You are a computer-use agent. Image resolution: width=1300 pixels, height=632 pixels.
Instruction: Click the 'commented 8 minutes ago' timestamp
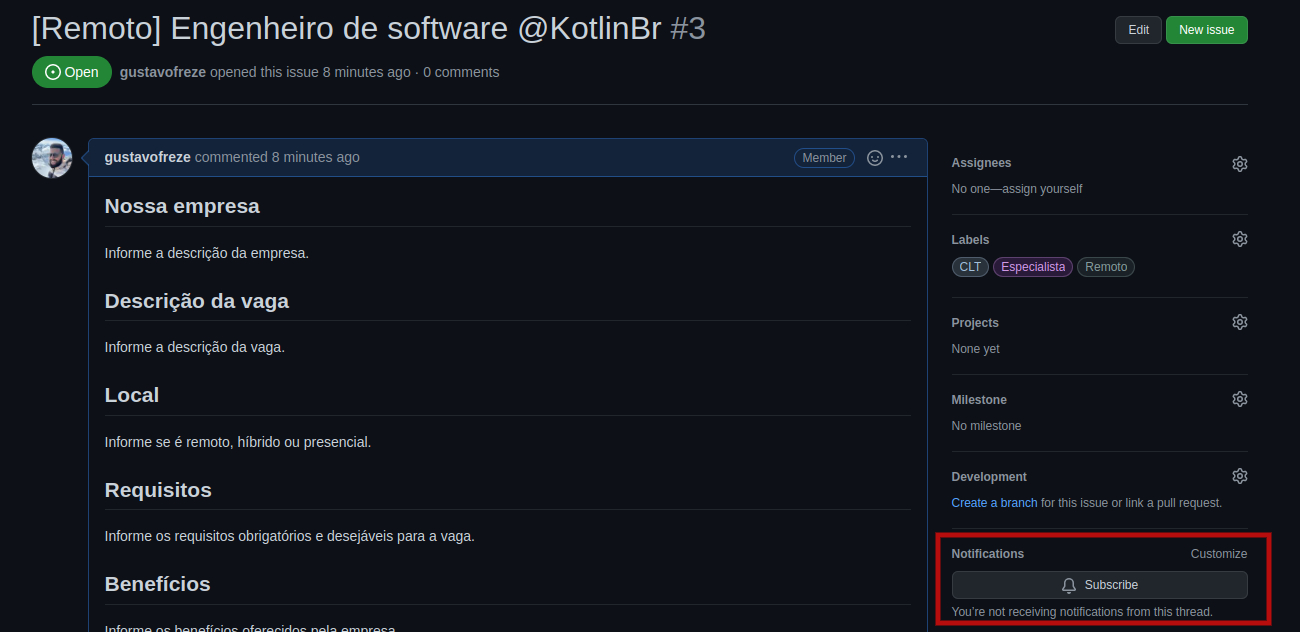[x=277, y=157]
